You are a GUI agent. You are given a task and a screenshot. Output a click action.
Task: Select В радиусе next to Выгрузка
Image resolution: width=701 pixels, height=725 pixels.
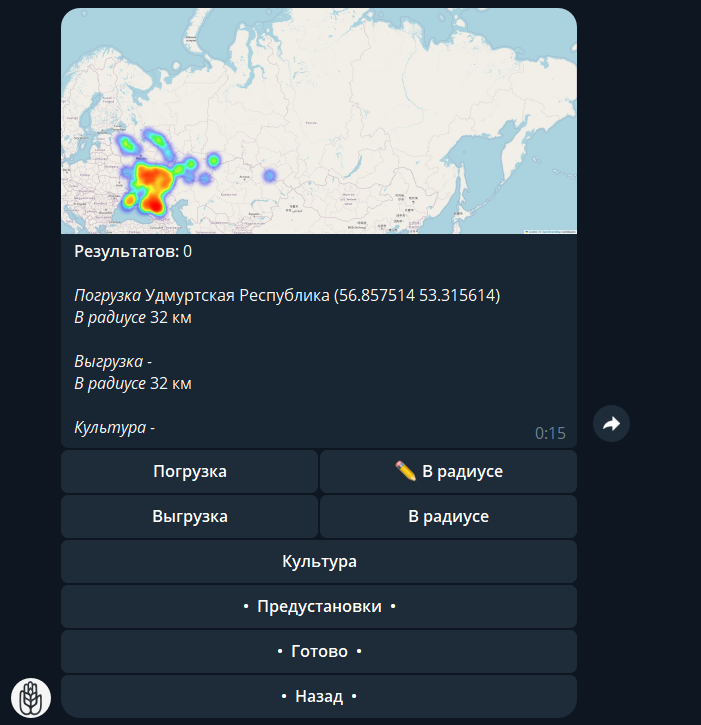(x=449, y=516)
